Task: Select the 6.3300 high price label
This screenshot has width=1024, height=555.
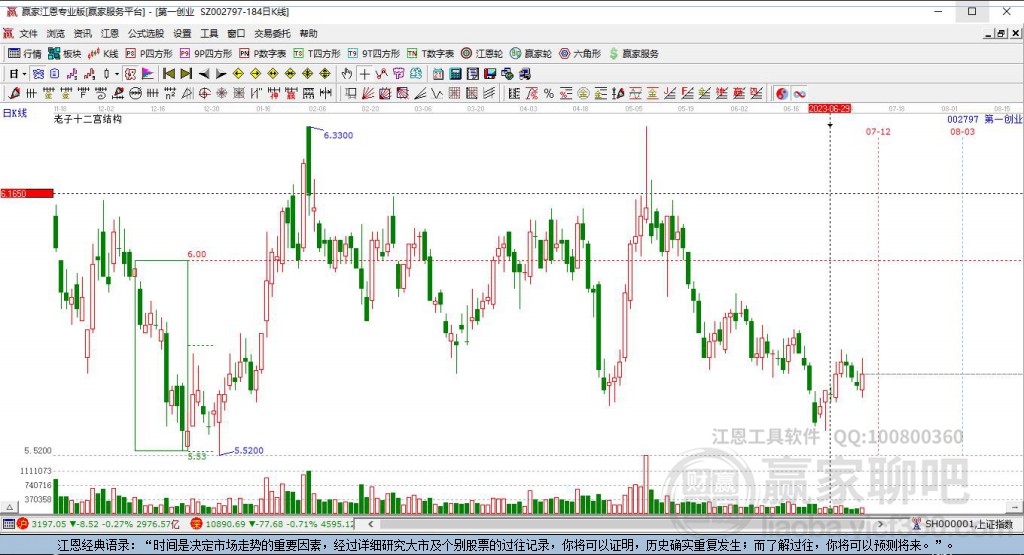Action: click(x=338, y=135)
